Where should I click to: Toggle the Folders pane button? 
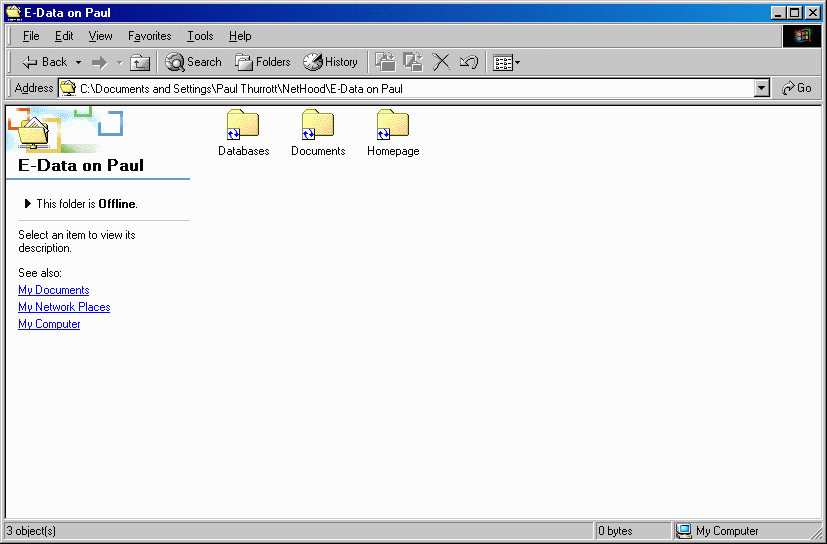point(263,62)
